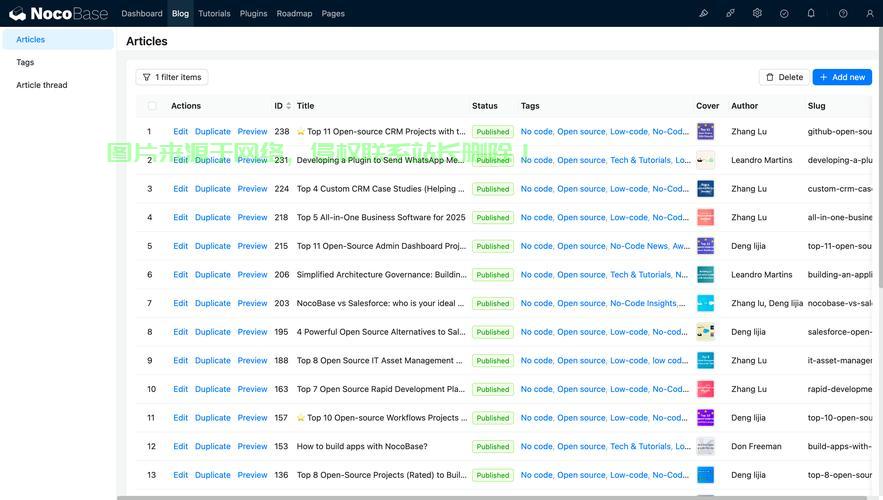Screen dimensions: 883x500
Task: Click the Status column header
Action: [x=485, y=106]
